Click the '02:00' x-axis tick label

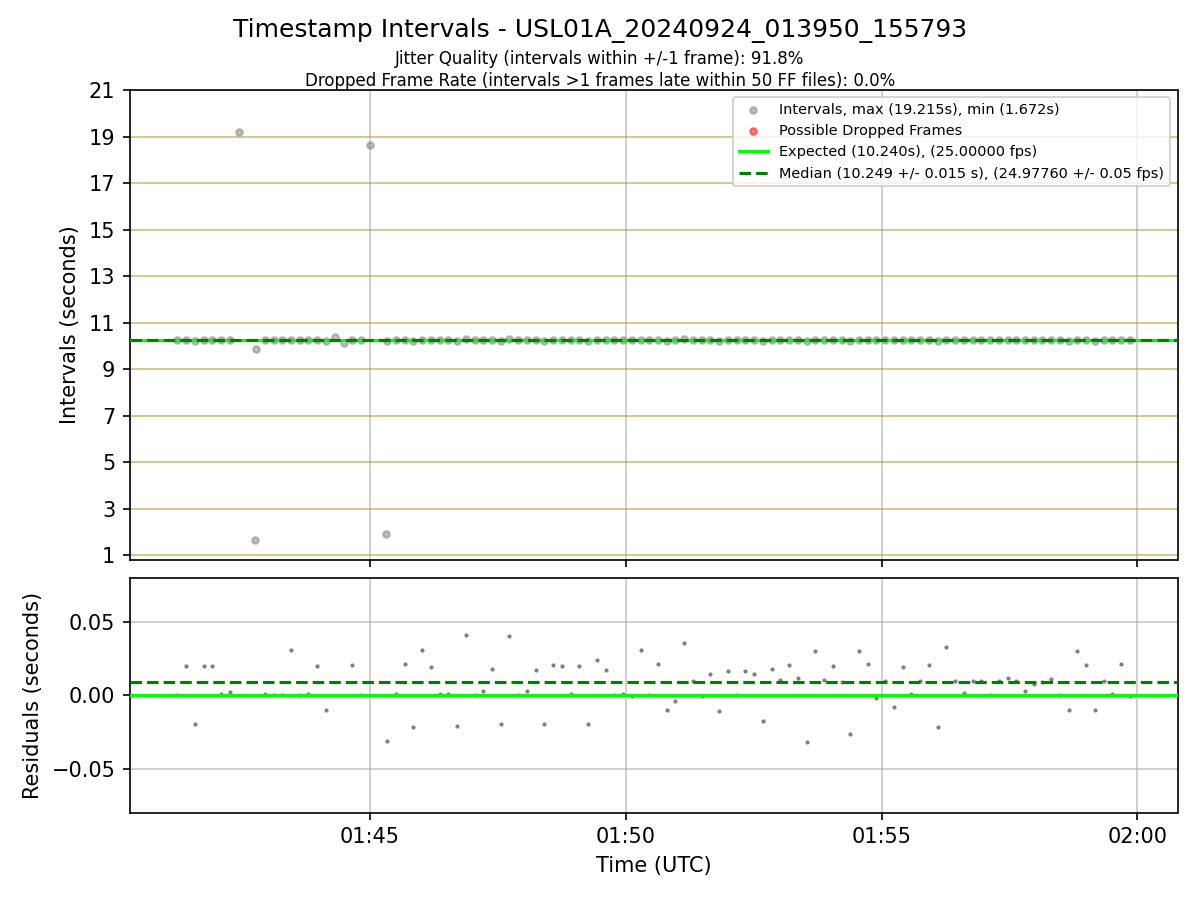[1137, 834]
